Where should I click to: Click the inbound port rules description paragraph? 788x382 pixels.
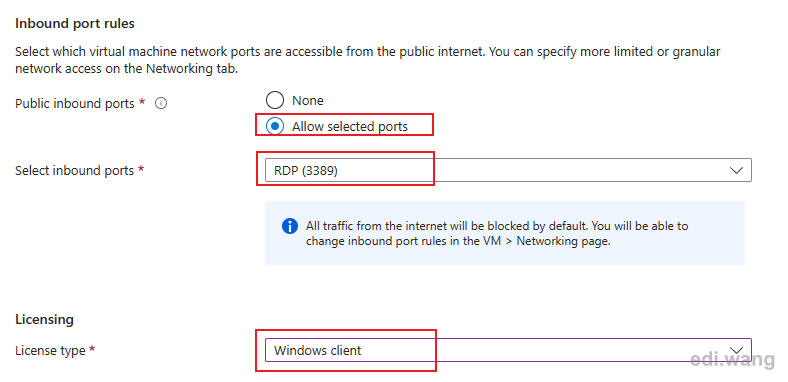point(368,60)
